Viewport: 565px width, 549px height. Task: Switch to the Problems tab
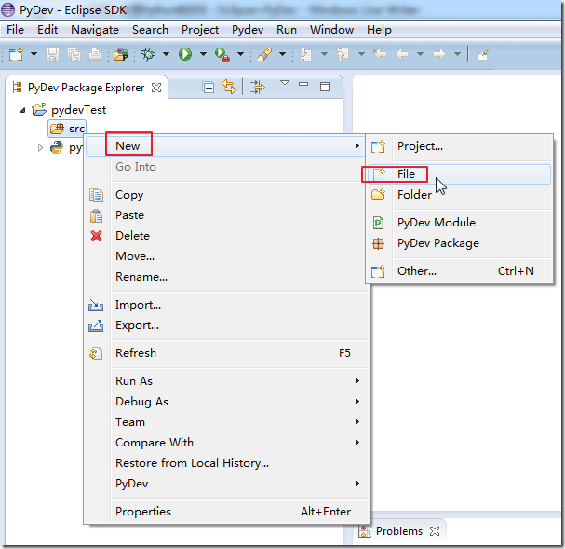(x=399, y=531)
